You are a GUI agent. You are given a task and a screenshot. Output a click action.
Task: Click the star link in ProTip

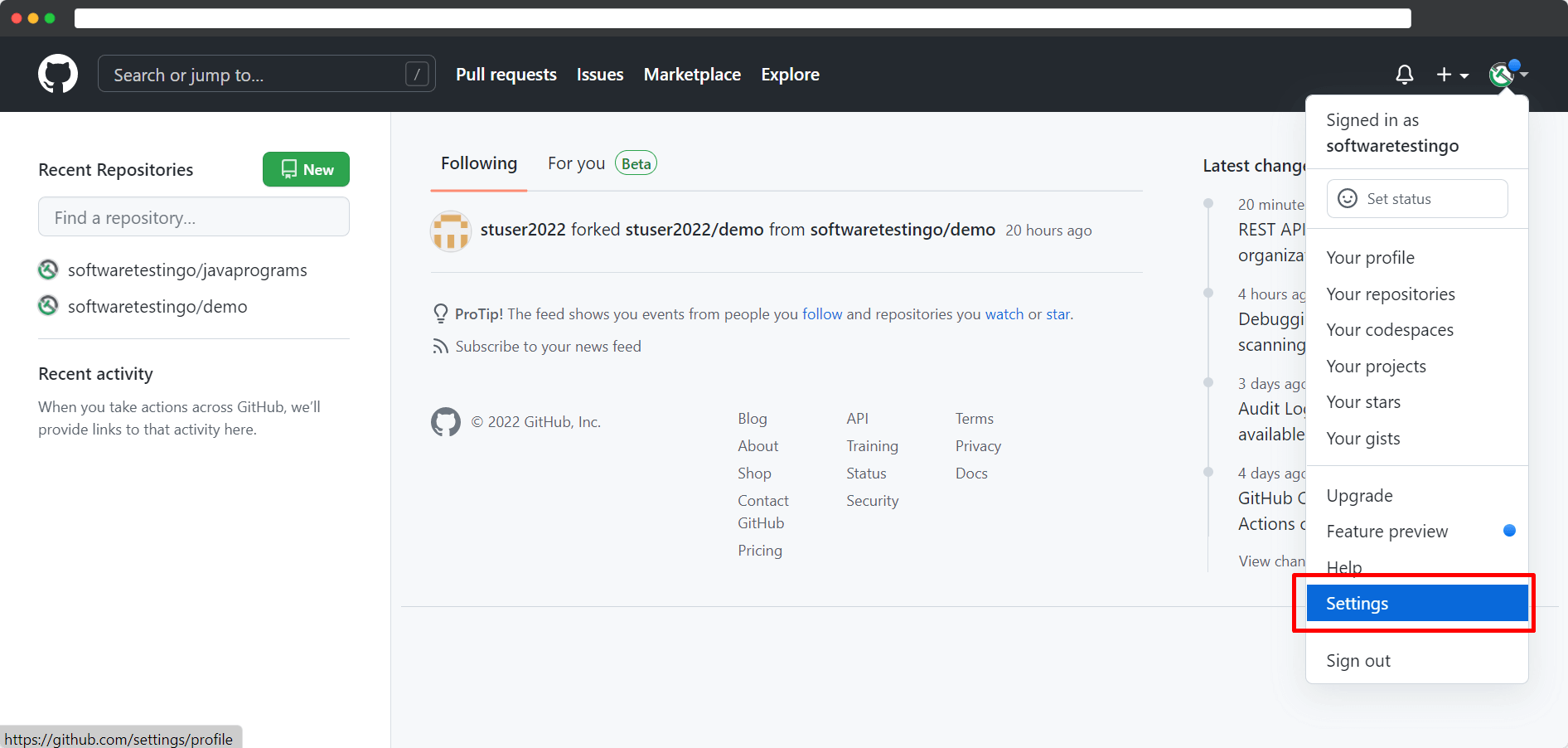1057,314
